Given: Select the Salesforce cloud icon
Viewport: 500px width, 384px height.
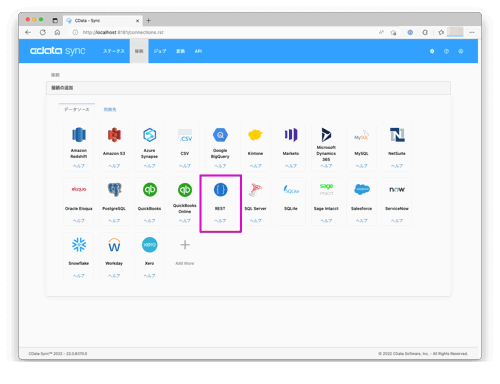Looking at the screenshot, I should click(362, 189).
